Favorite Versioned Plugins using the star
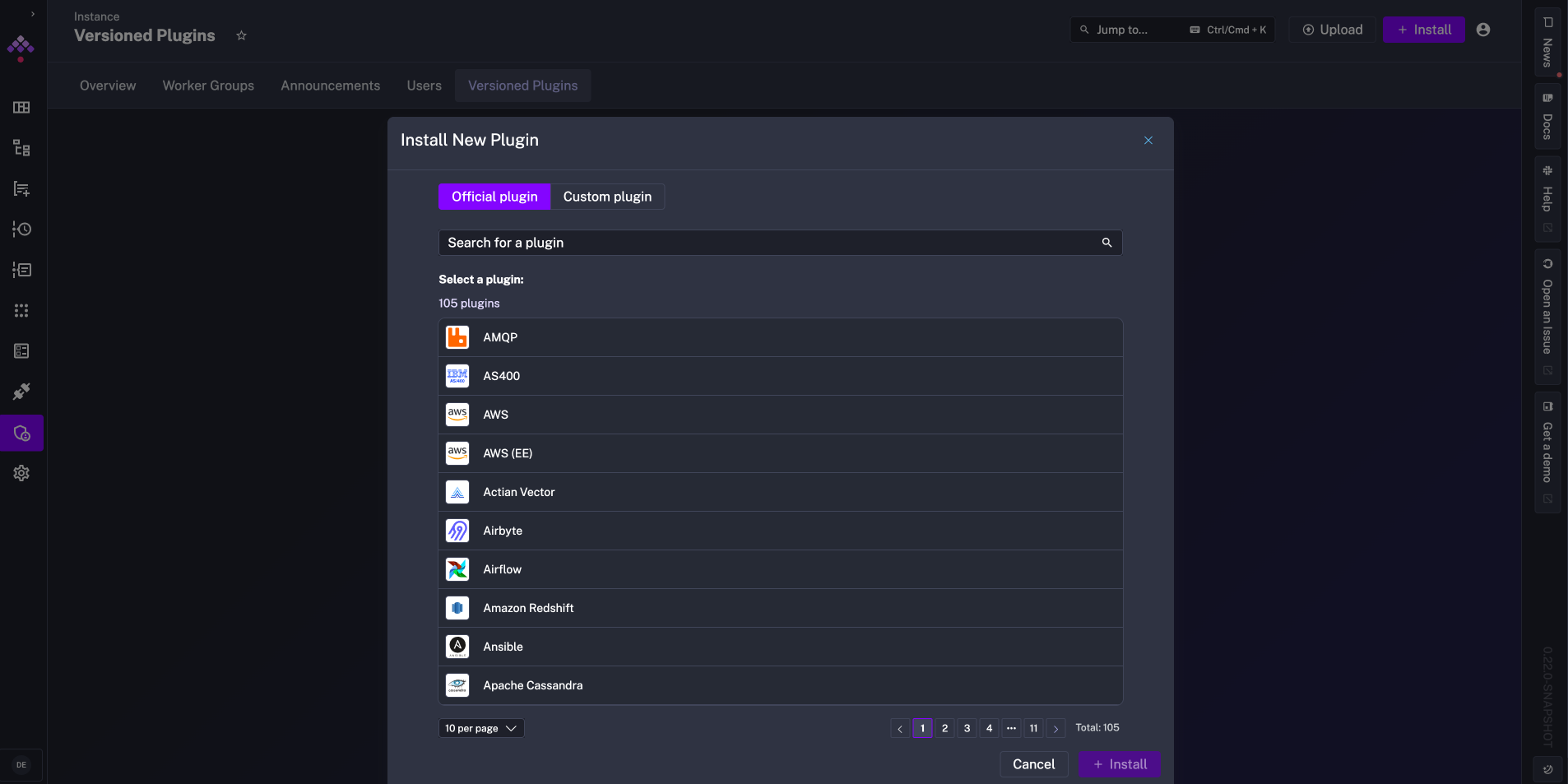 (241, 35)
